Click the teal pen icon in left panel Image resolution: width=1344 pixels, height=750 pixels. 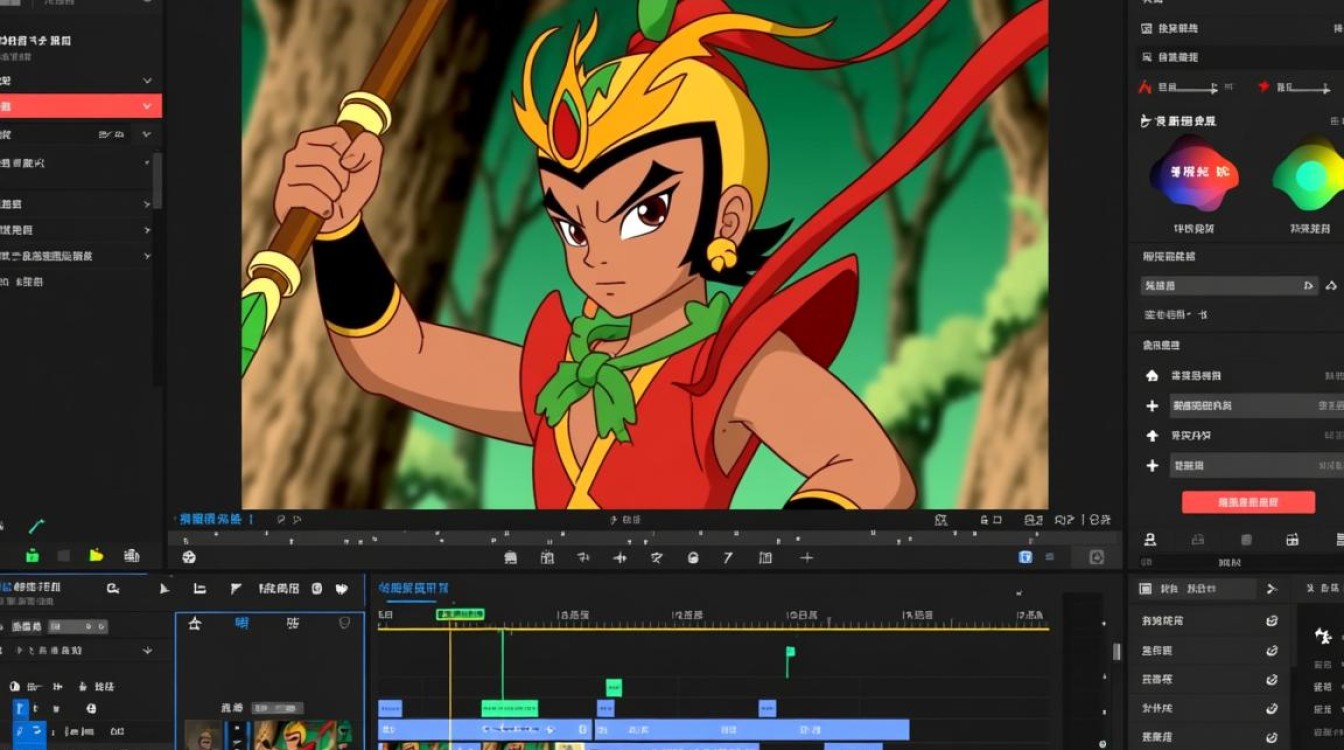point(37,526)
